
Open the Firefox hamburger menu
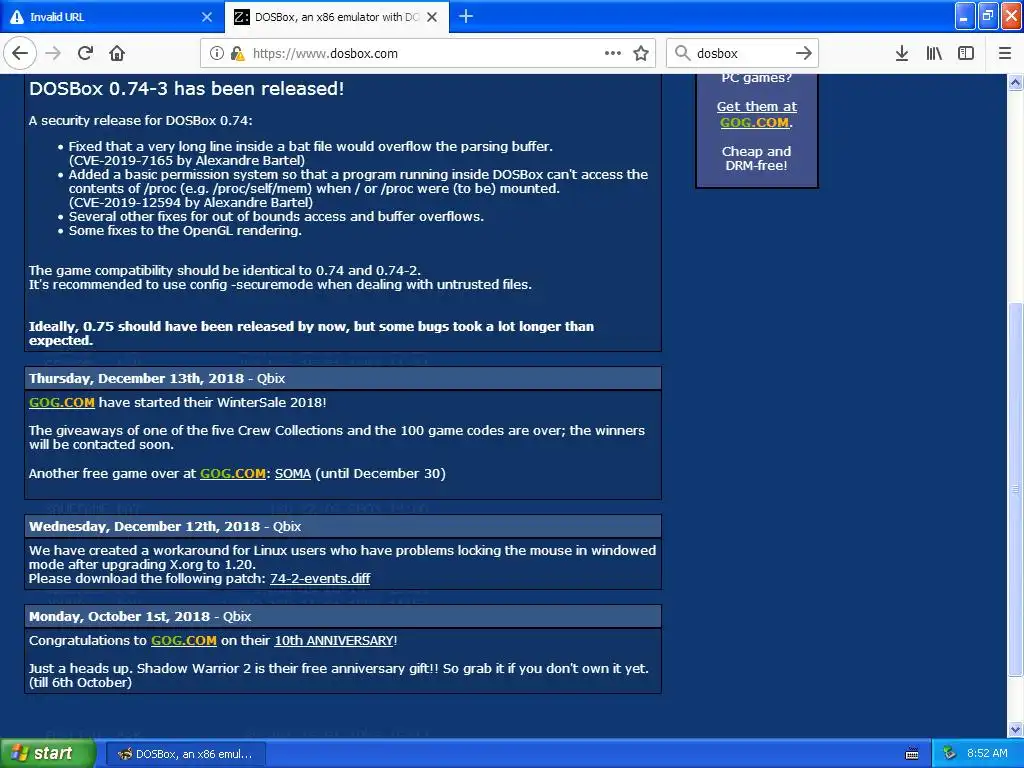click(x=1005, y=54)
